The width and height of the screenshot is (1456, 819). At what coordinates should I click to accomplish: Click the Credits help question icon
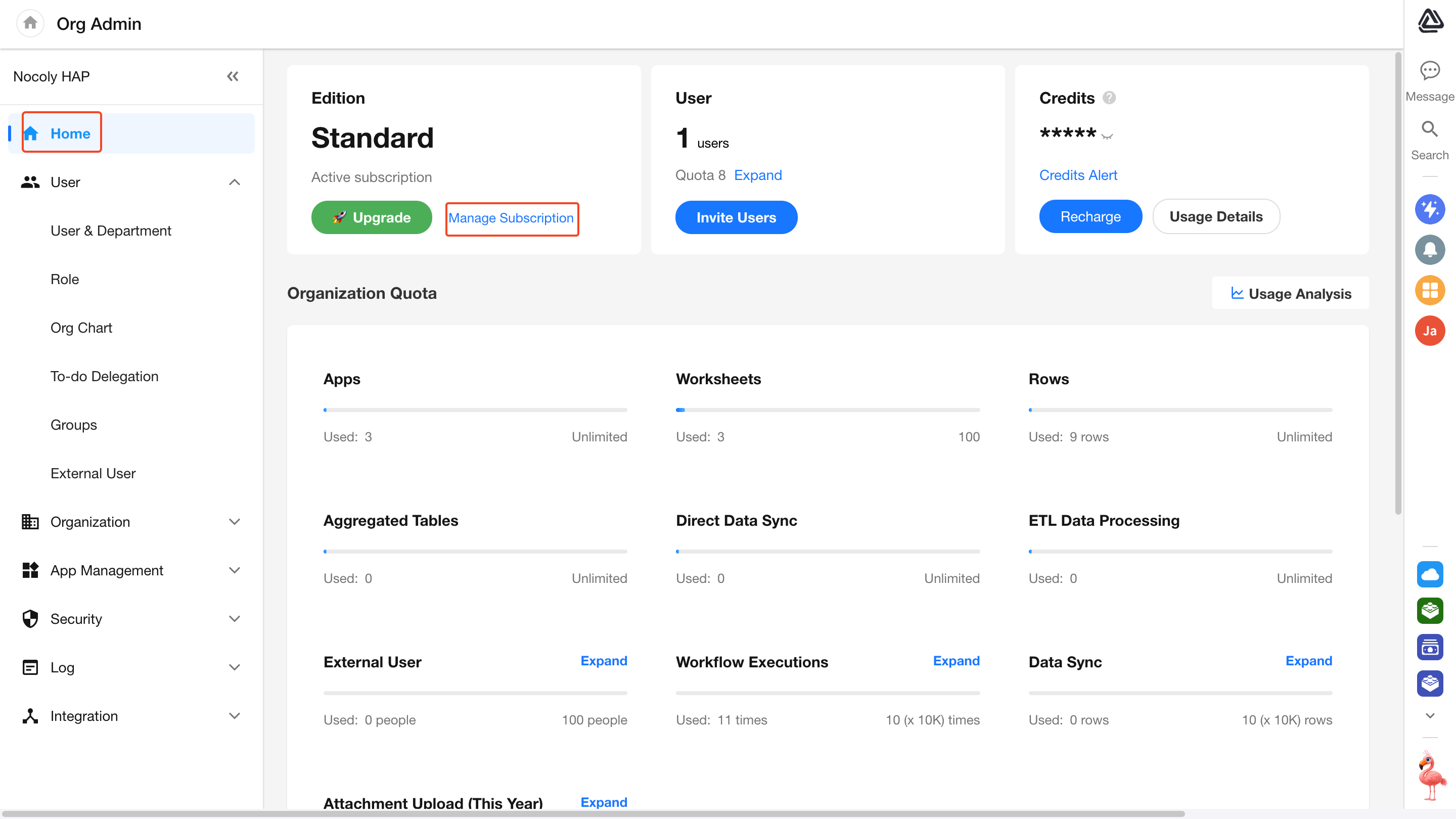pos(1109,98)
